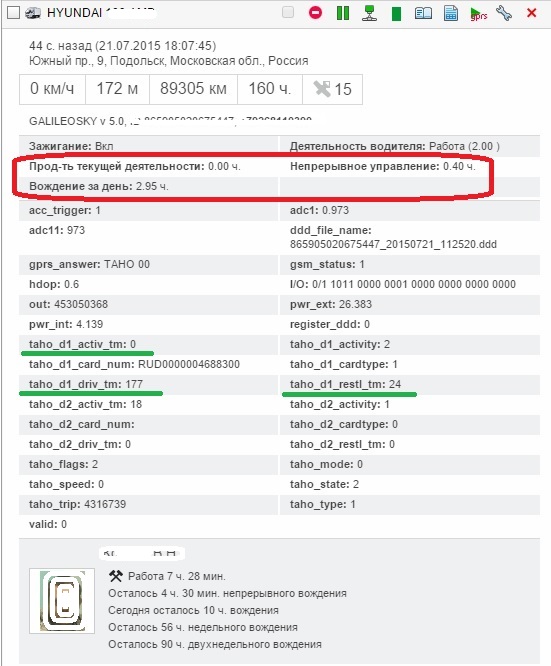
Task: Click the taho_d1_card_num value RUD0000004688300
Action: pos(189,364)
